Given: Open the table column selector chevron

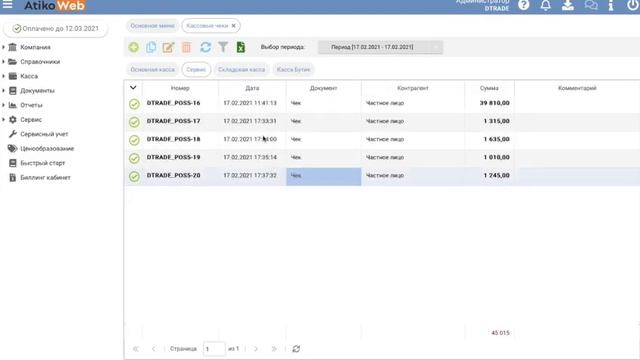Looking at the screenshot, I should click(133, 87).
